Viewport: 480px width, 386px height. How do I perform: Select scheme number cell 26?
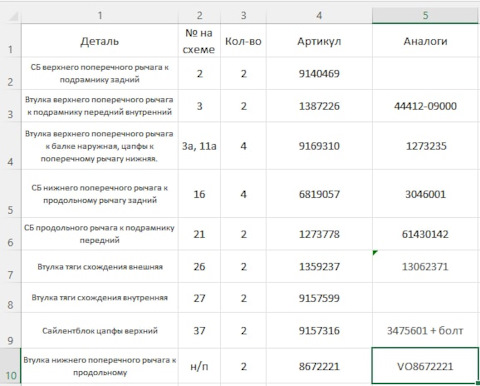(x=199, y=267)
